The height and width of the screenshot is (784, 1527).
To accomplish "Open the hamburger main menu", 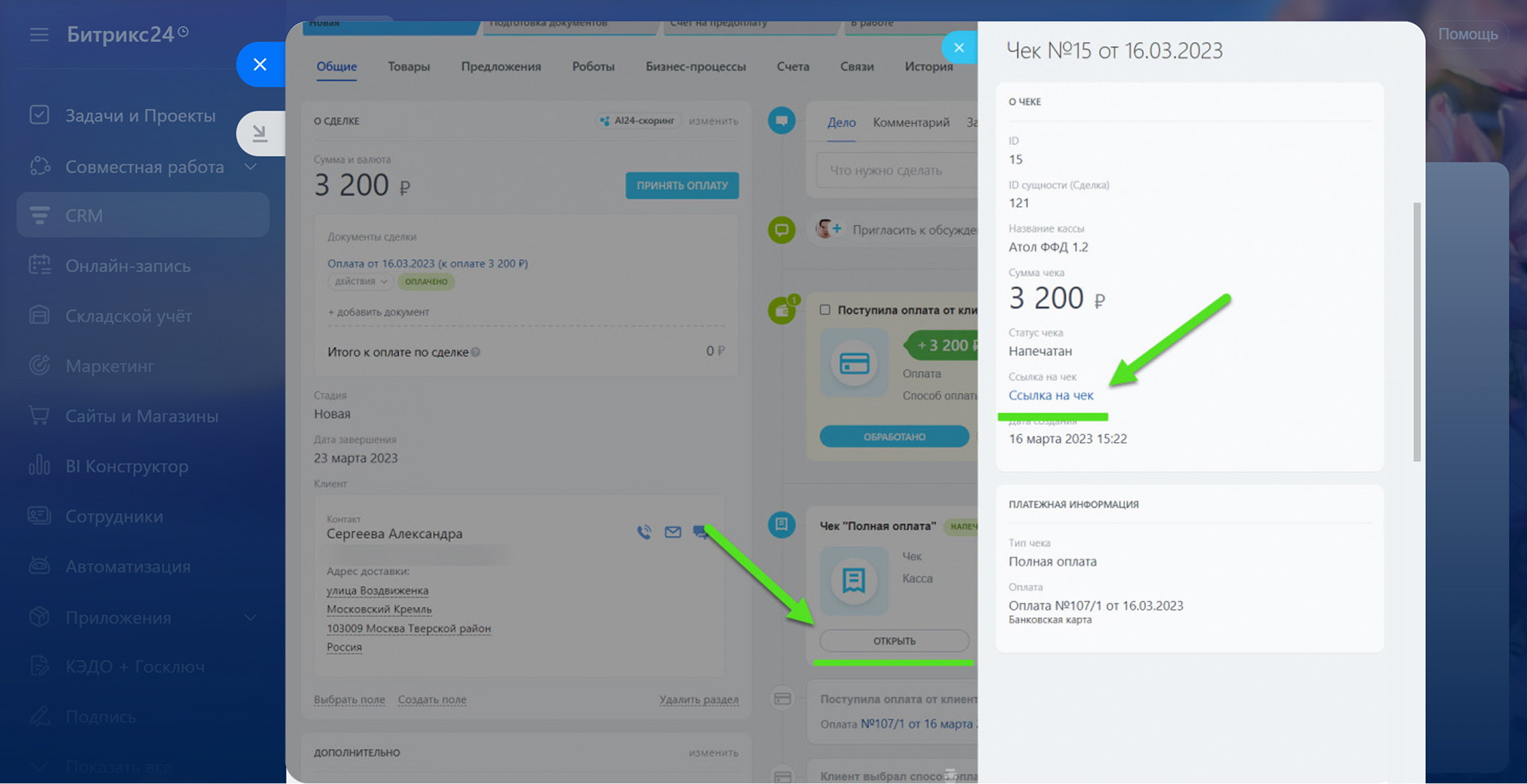I will [x=39, y=35].
